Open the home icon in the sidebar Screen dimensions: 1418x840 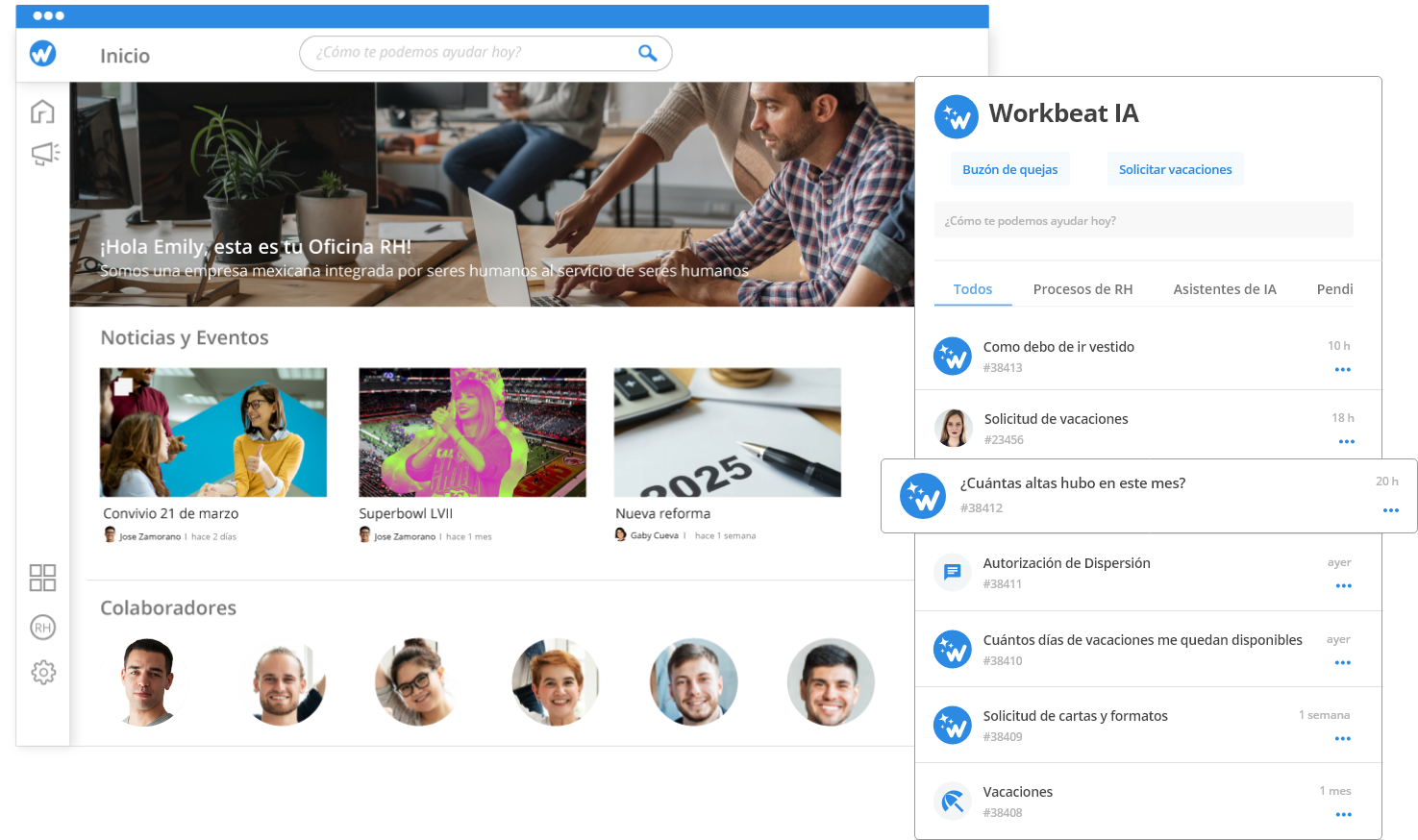tap(42, 111)
